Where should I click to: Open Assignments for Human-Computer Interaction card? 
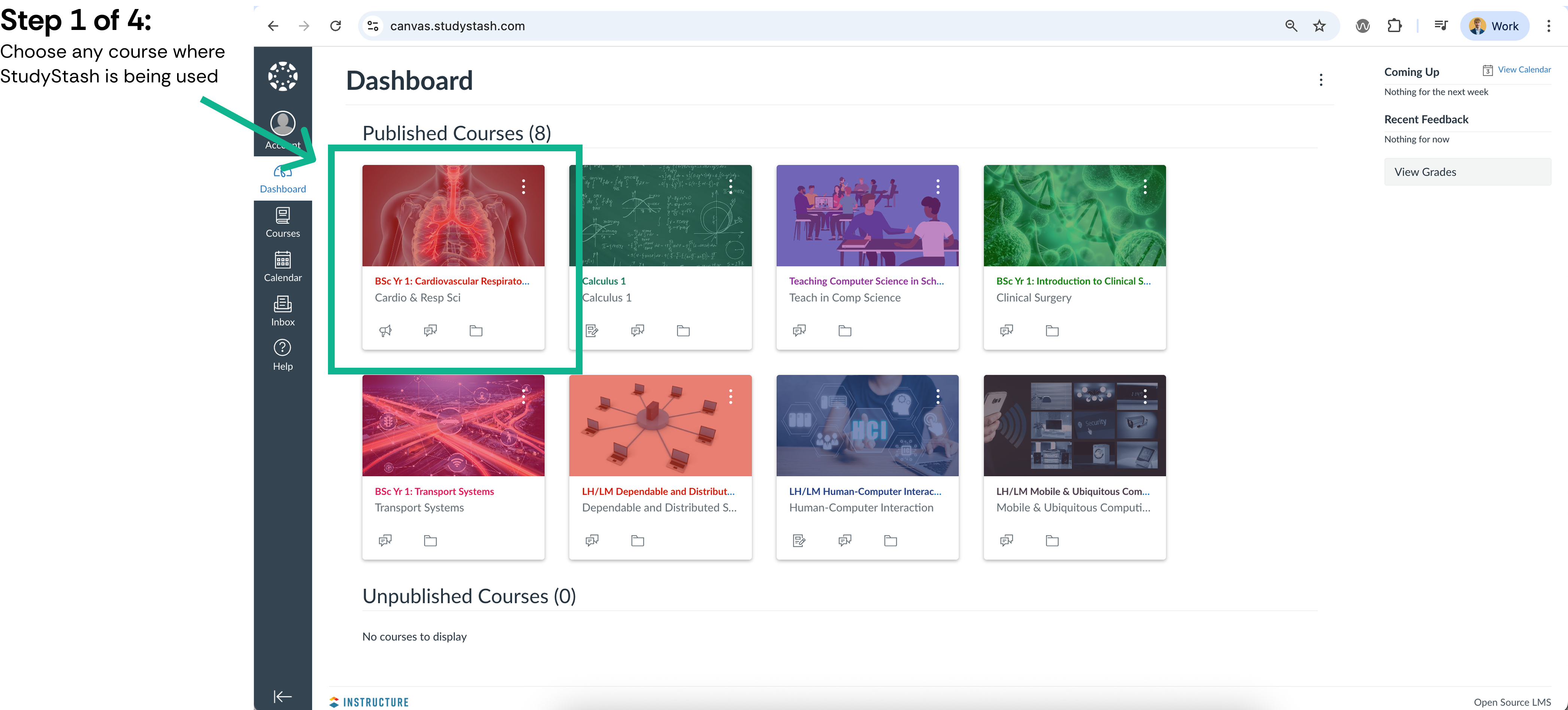pos(799,541)
